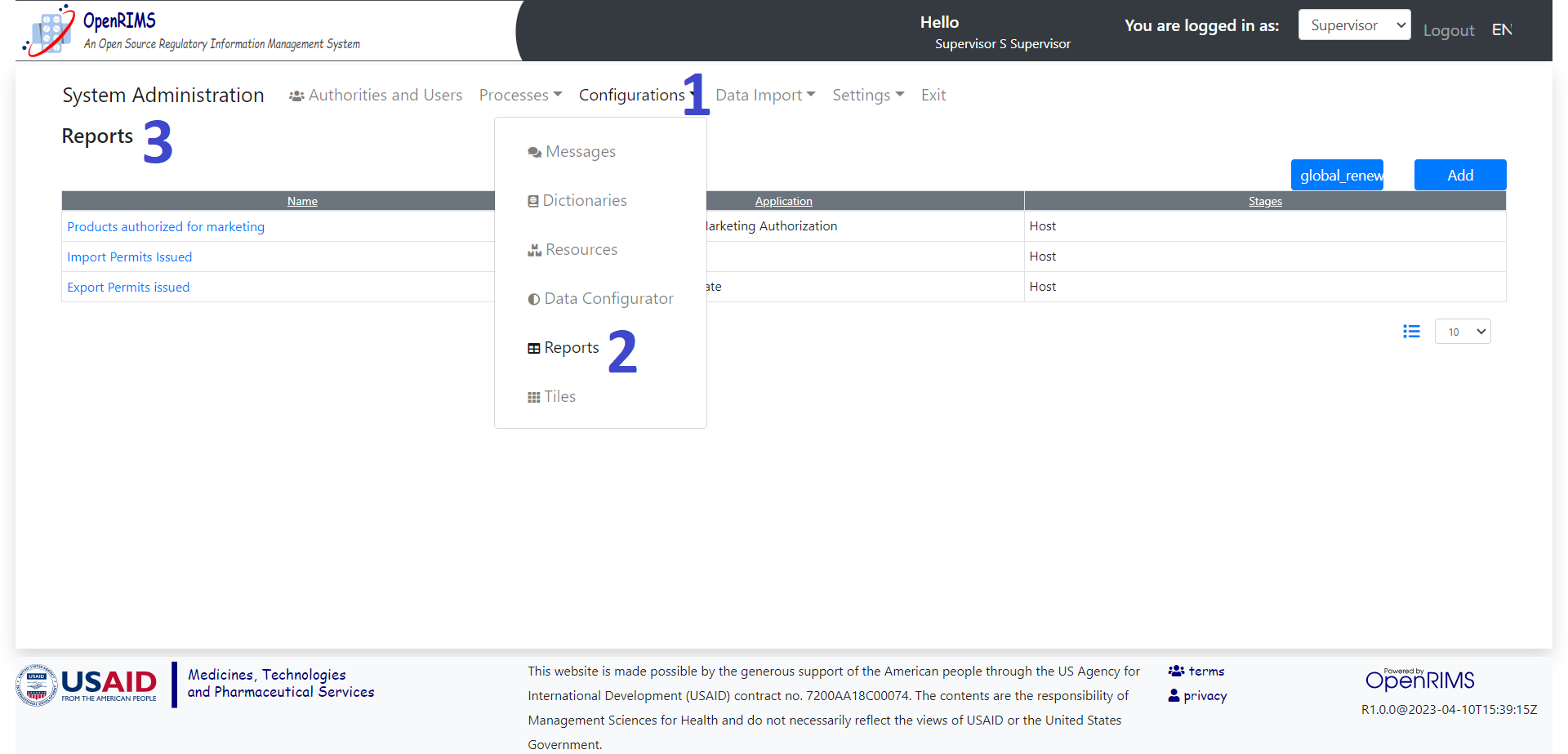Click the global_renew button
Image resolution: width=1568 pixels, height=754 pixels.
pyautogui.click(x=1337, y=175)
